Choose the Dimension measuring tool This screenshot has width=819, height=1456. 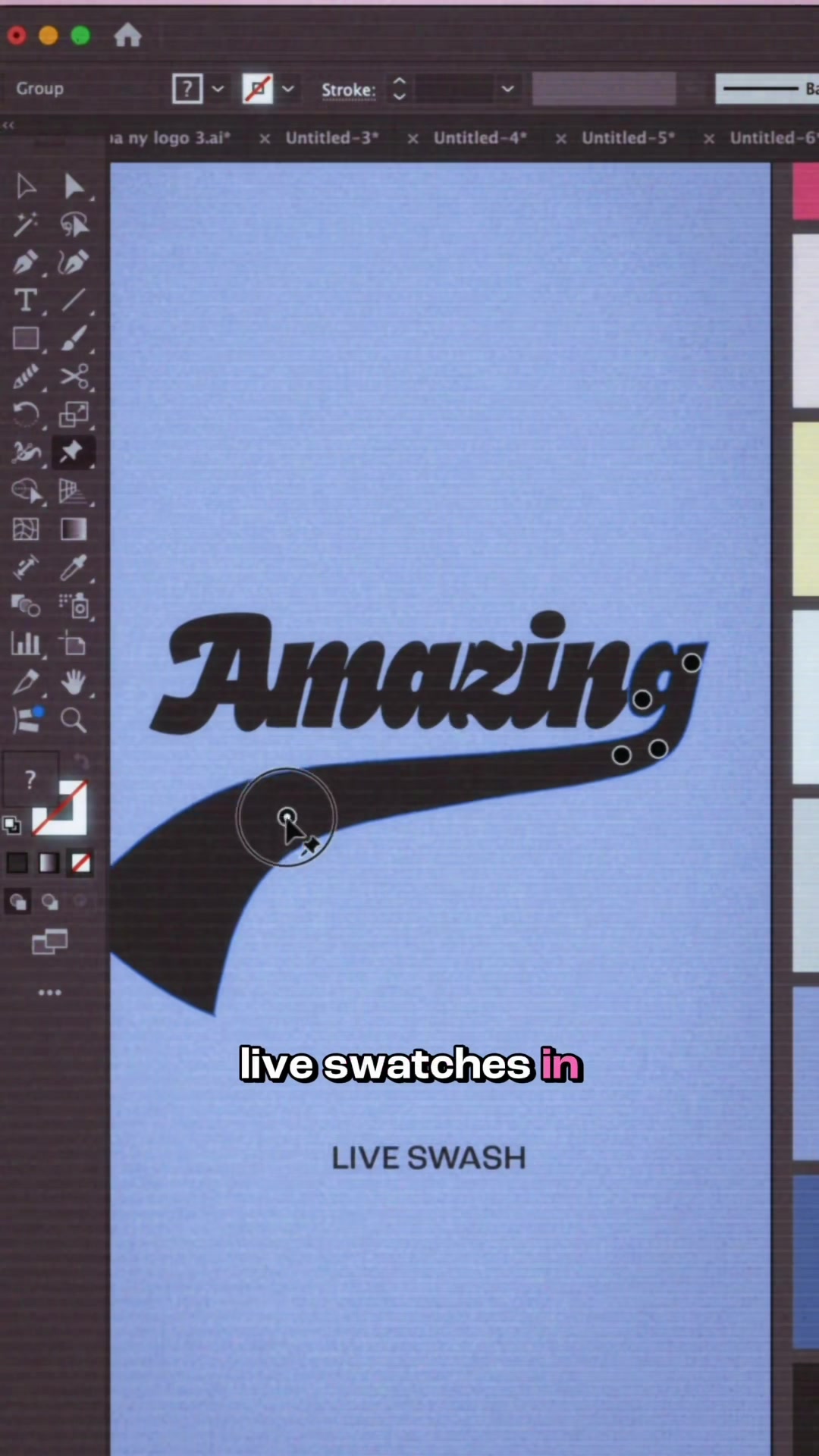[26, 567]
